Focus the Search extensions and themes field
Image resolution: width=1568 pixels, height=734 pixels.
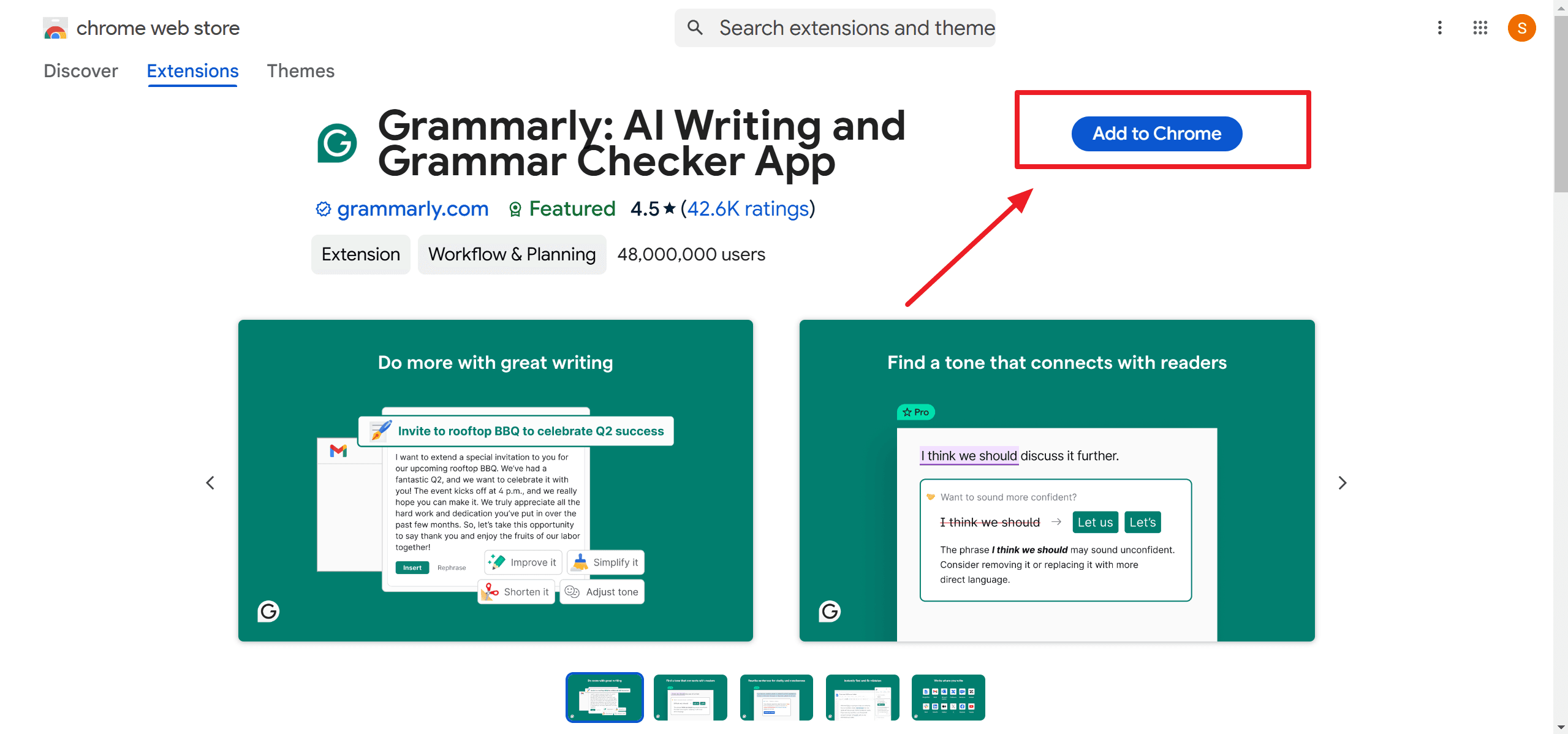(835, 28)
